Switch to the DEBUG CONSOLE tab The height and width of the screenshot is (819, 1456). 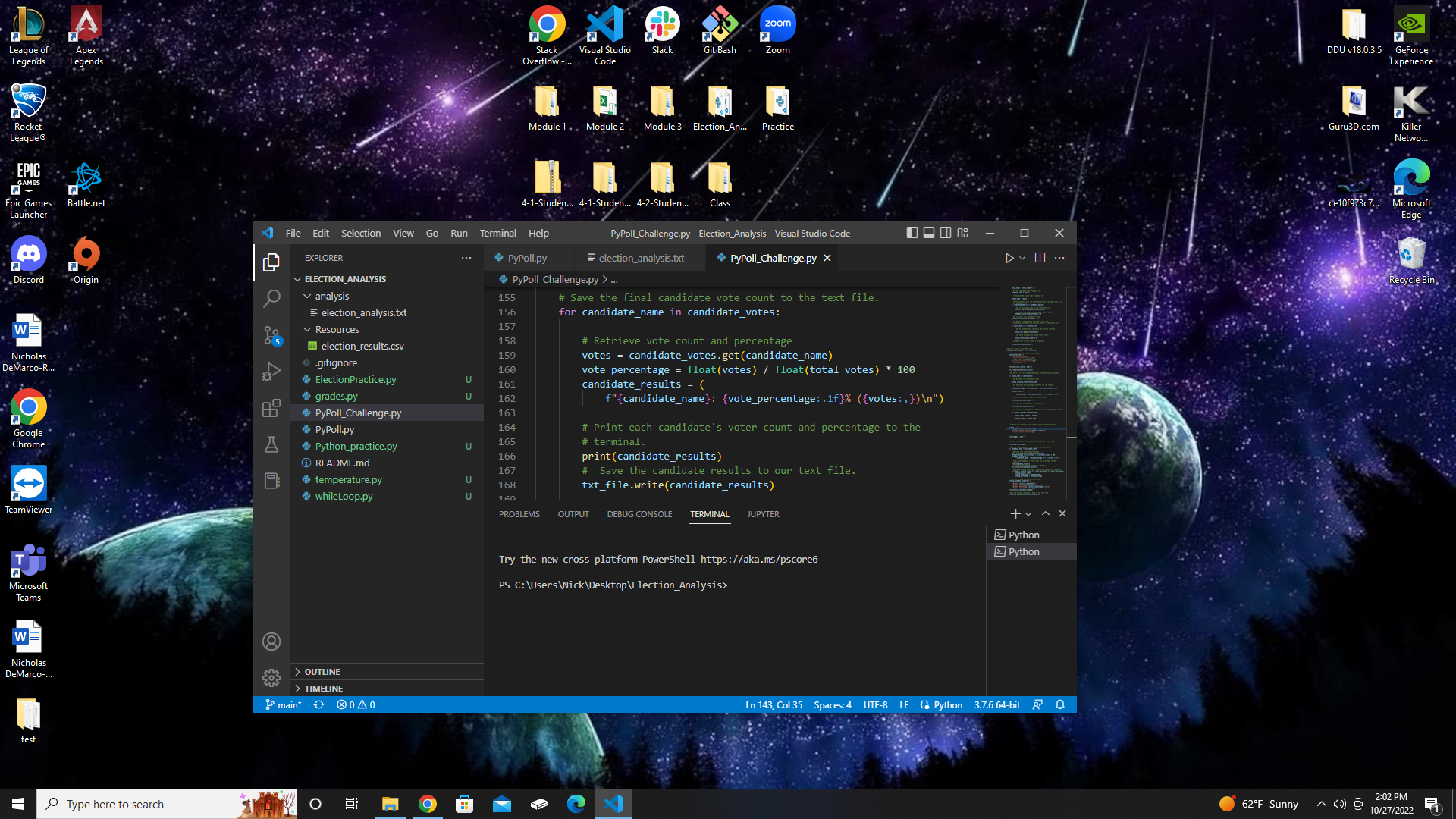click(x=639, y=514)
